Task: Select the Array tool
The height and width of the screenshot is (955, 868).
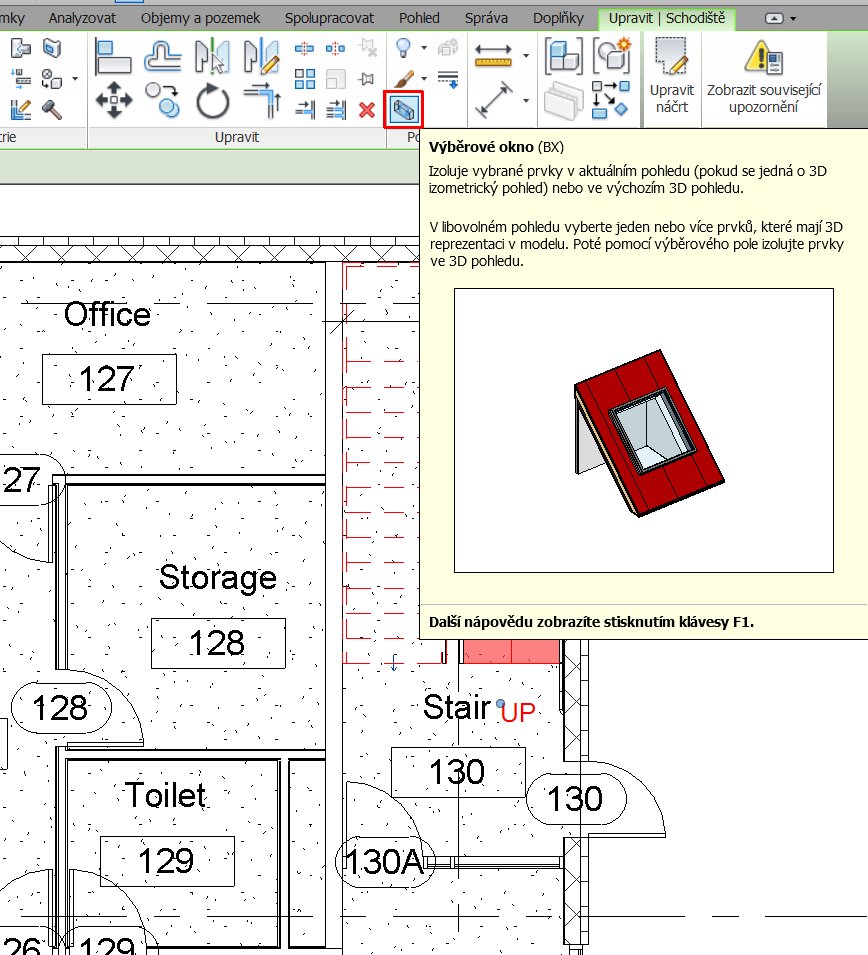Action: 304,79
